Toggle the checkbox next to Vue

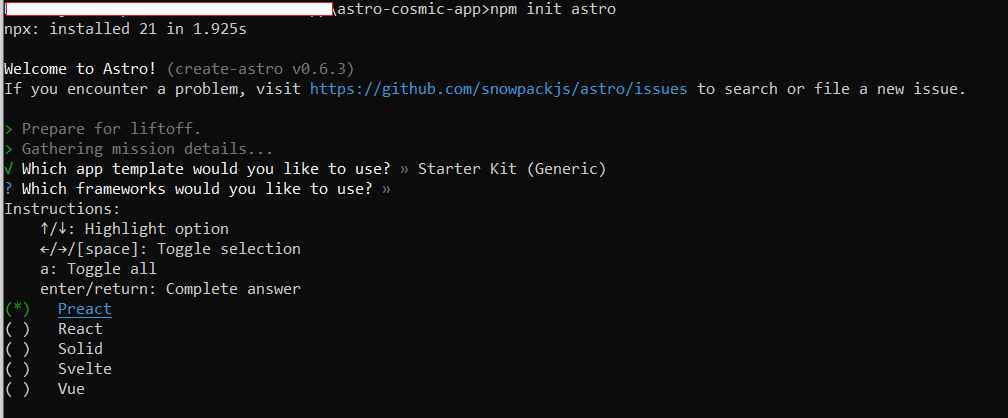point(17,389)
